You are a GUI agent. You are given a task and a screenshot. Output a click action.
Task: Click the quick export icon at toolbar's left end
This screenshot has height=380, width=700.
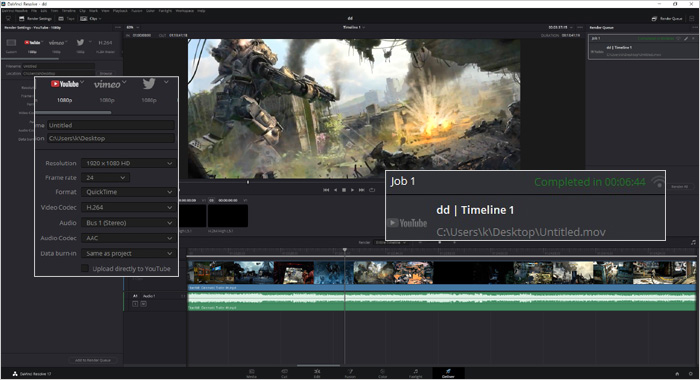[x=8, y=19]
